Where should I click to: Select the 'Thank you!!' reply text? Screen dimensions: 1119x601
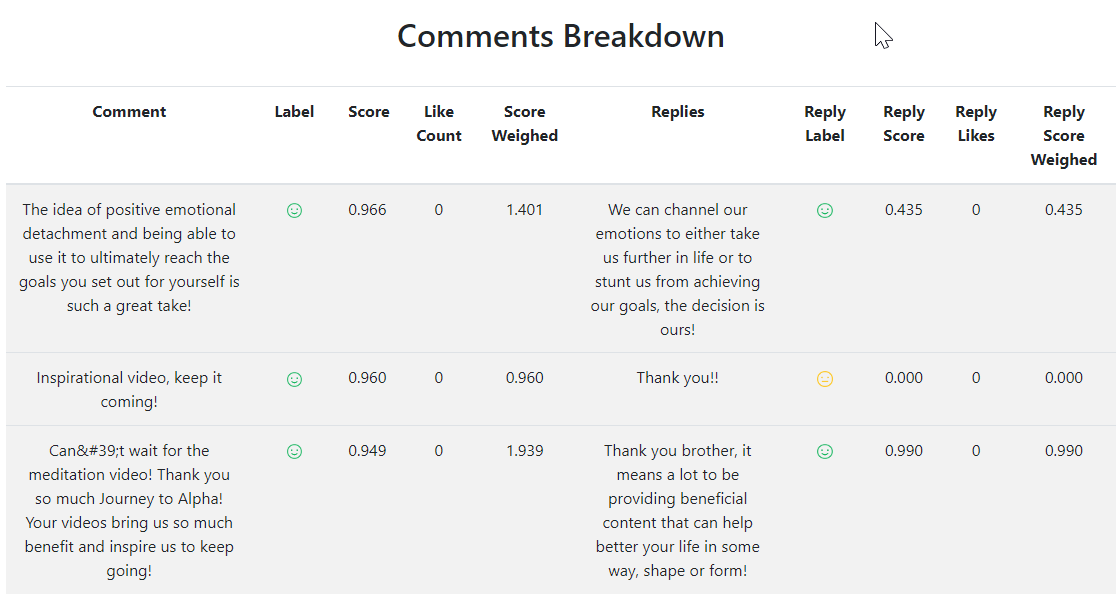pyautogui.click(x=677, y=378)
